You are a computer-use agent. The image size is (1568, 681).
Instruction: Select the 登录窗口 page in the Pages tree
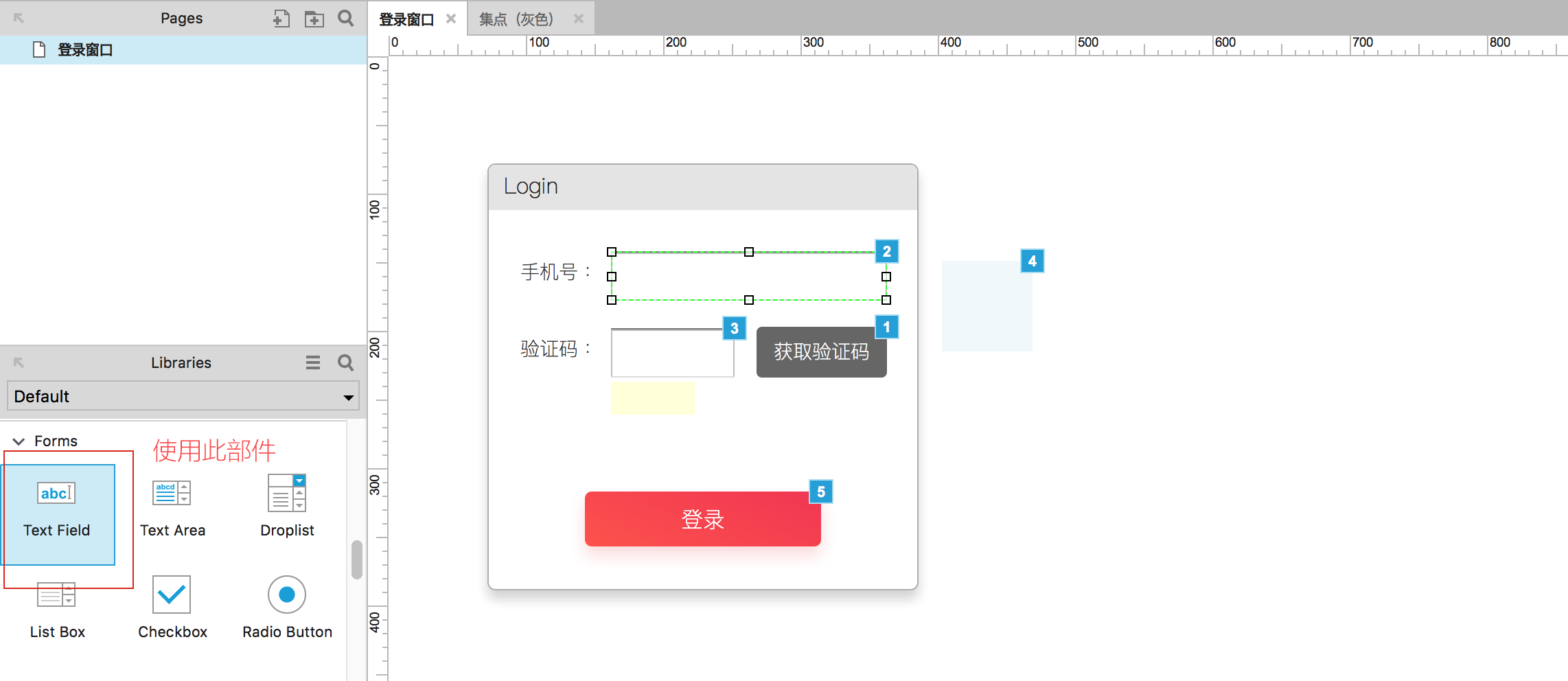pos(183,49)
